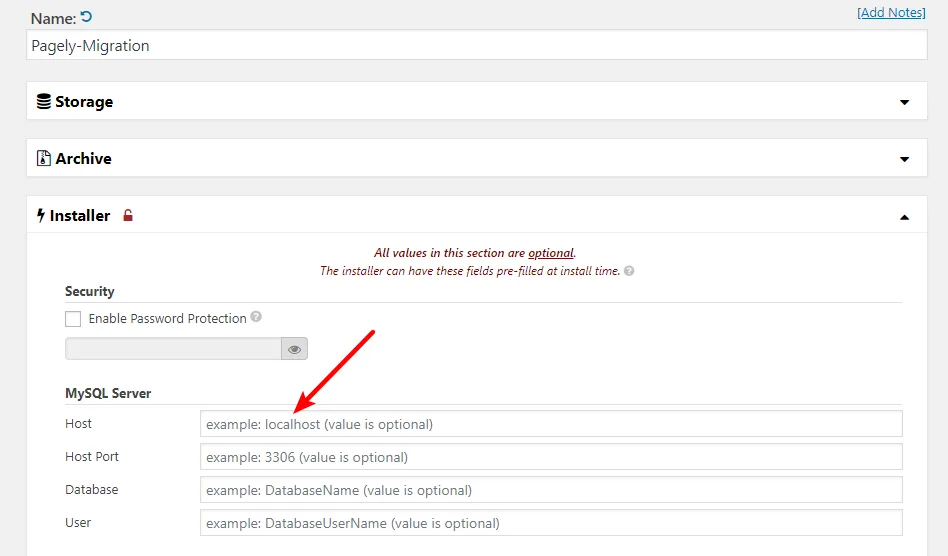Click the red unlocked padlock icon
This screenshot has width=948, height=556.
(128, 215)
